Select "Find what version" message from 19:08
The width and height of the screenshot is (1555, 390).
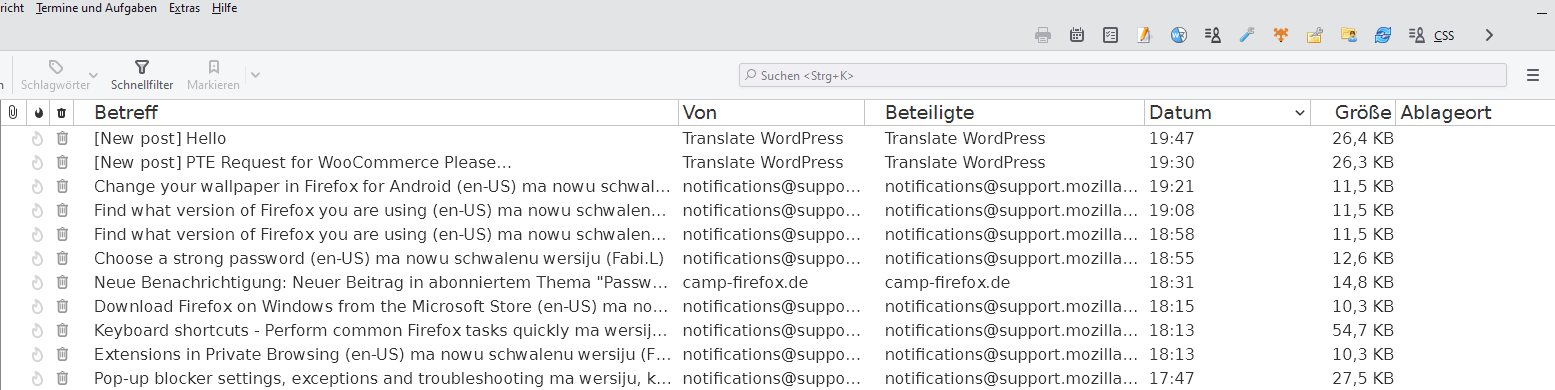380,210
